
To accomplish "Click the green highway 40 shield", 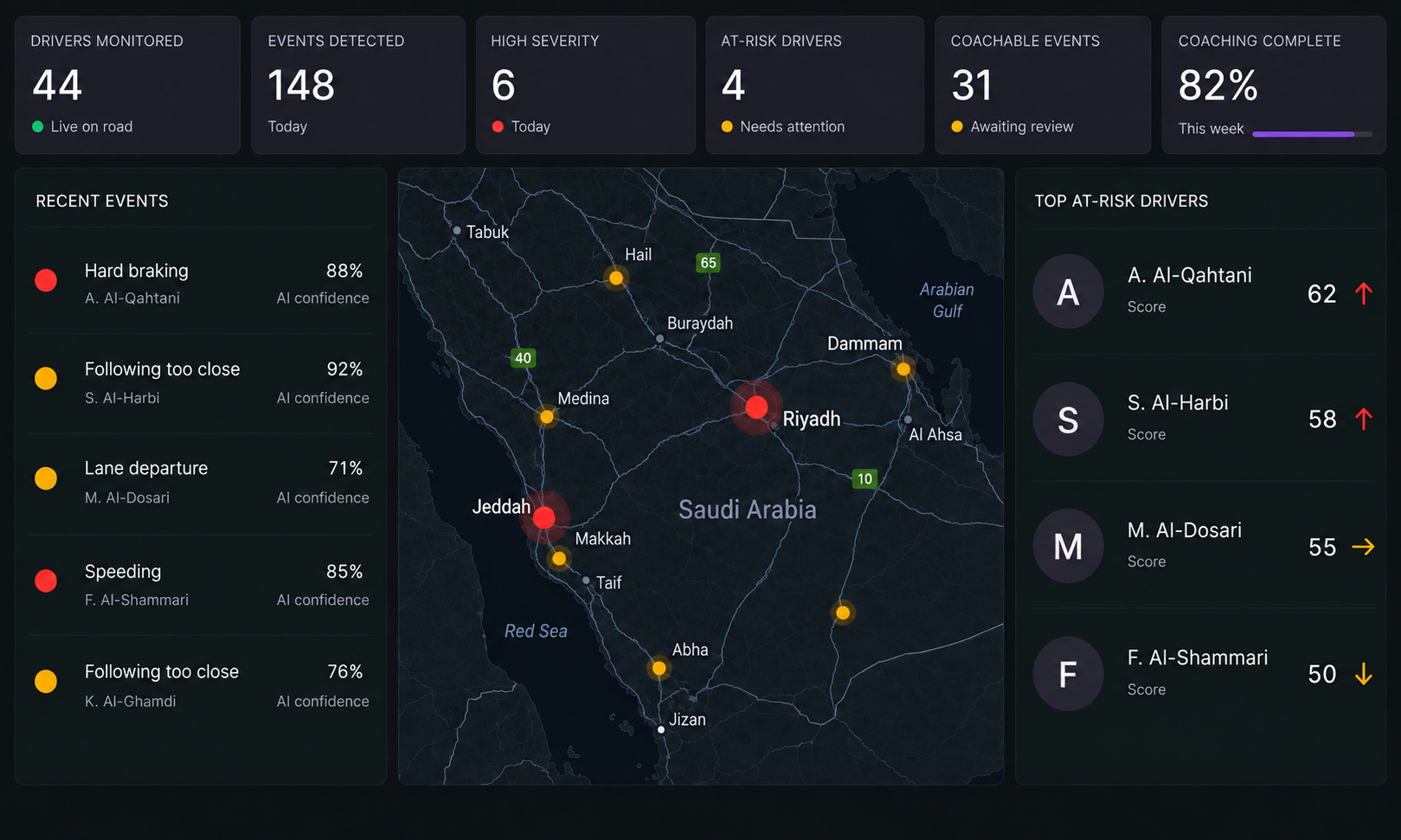I will [x=523, y=357].
